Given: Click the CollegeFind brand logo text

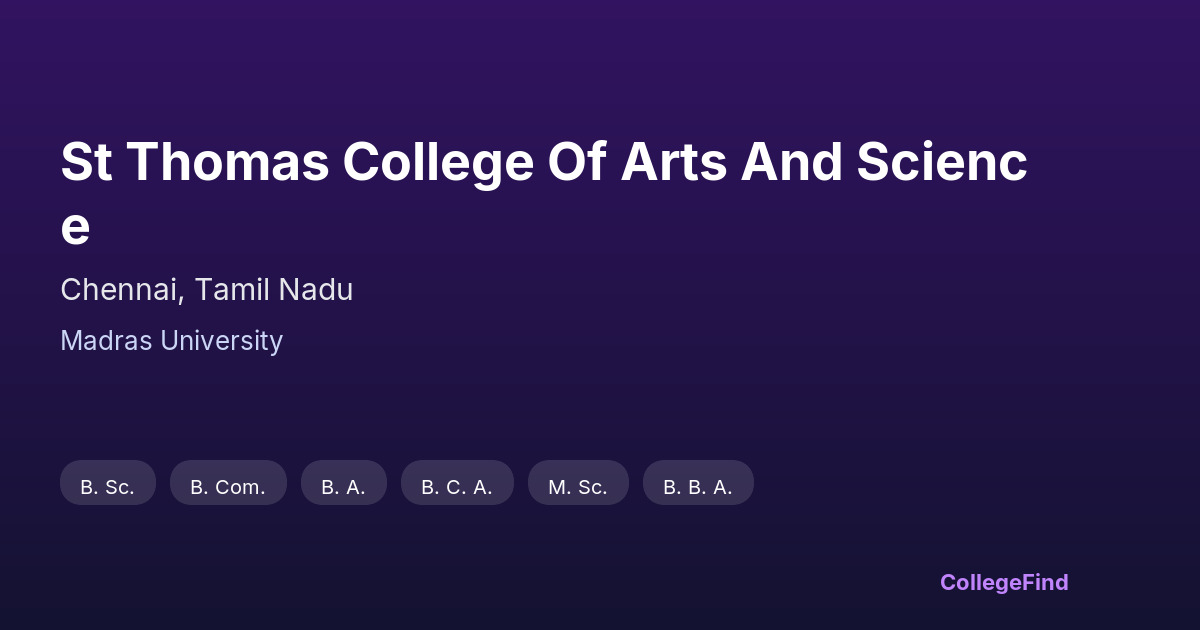Looking at the screenshot, I should [1004, 582].
